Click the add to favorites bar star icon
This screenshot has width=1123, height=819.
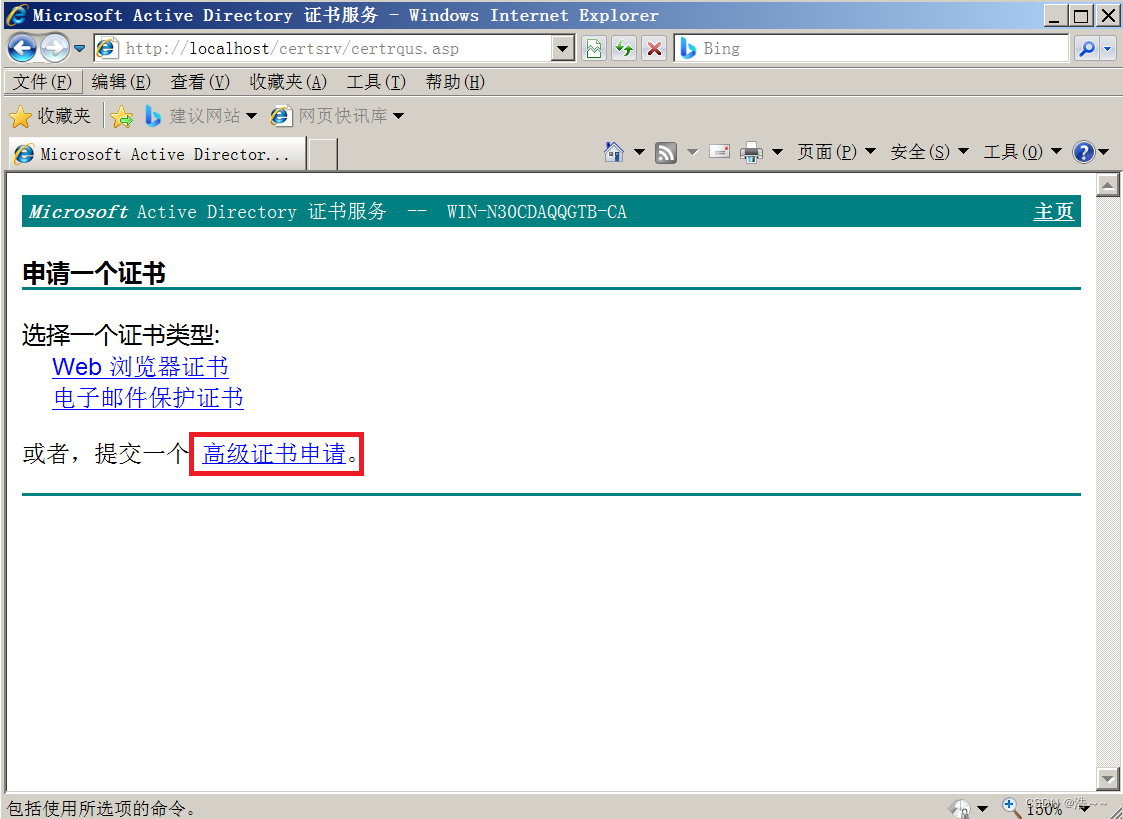122,116
